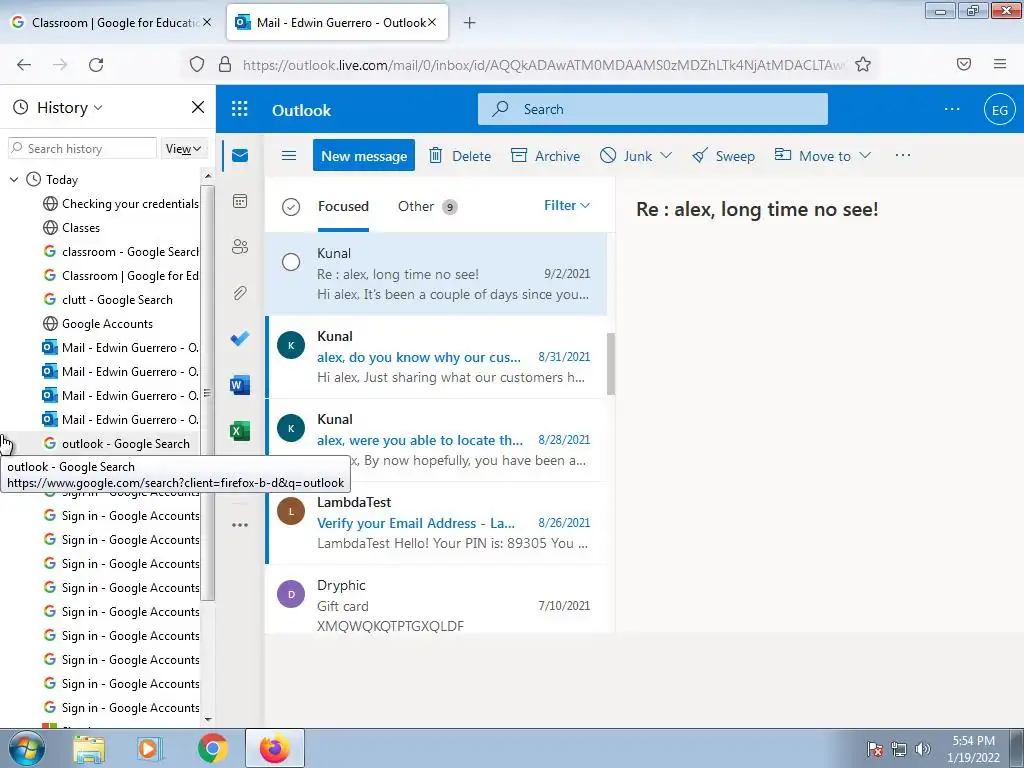The image size is (1024, 768).
Task: Close the Outlook mail browser tab
Action: pyautogui.click(x=432, y=22)
